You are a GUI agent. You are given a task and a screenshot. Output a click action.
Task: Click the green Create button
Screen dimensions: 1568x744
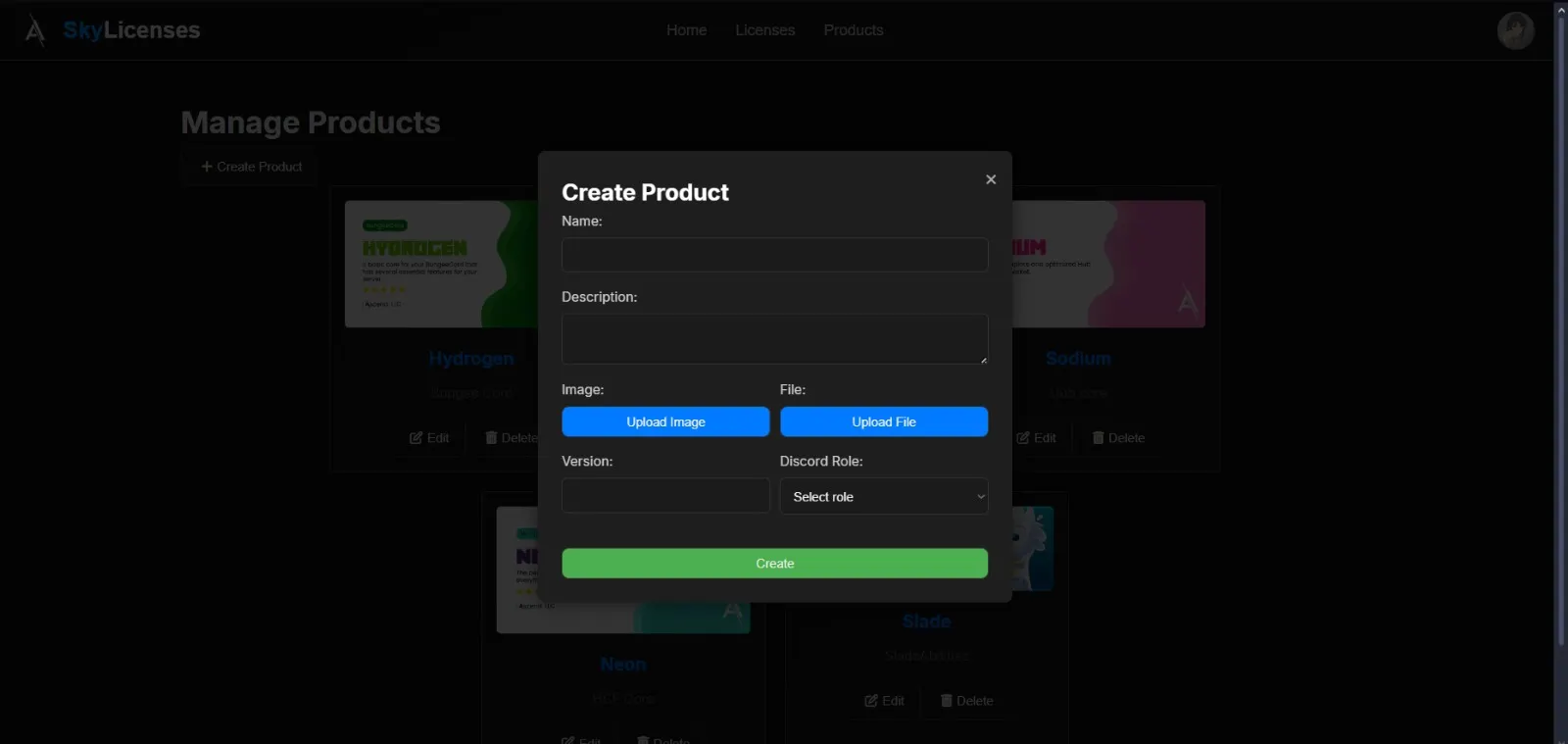coord(774,564)
